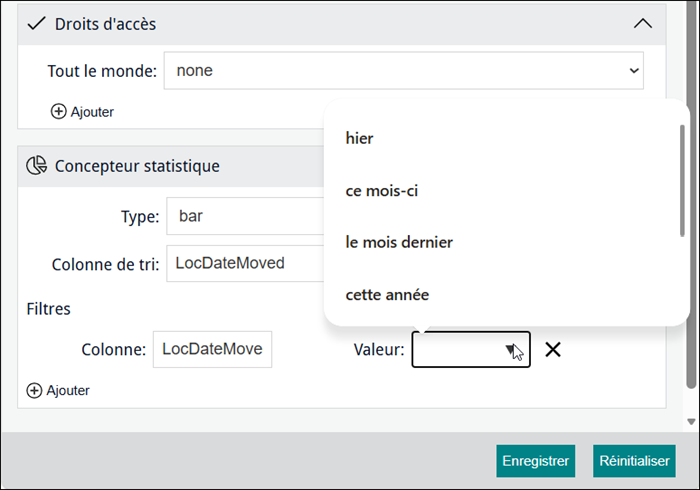Collapse the Droits d'accès section chevron
This screenshot has height=490, width=700.
(x=642, y=24)
